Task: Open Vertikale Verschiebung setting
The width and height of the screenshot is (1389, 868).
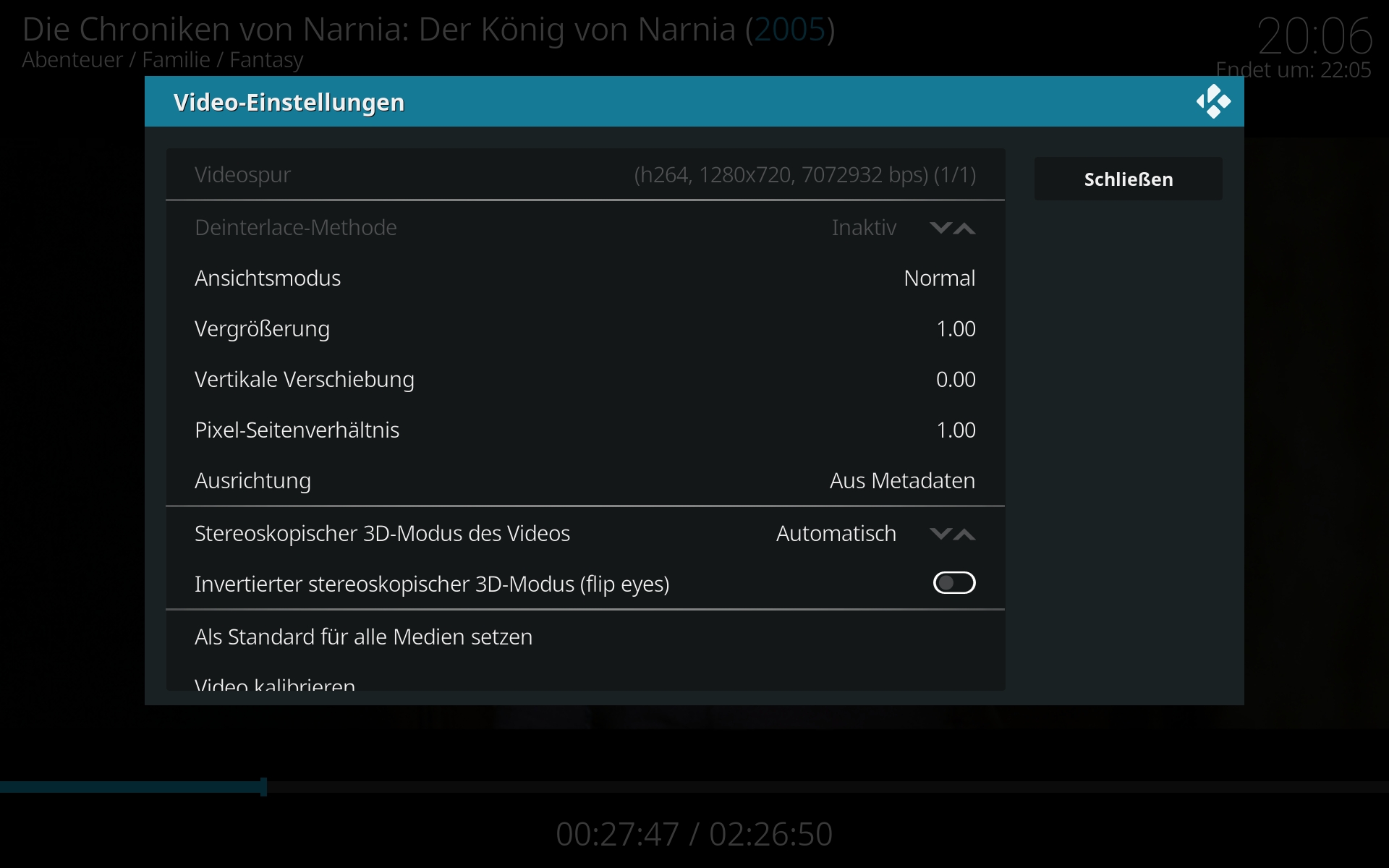Action: coord(585,379)
